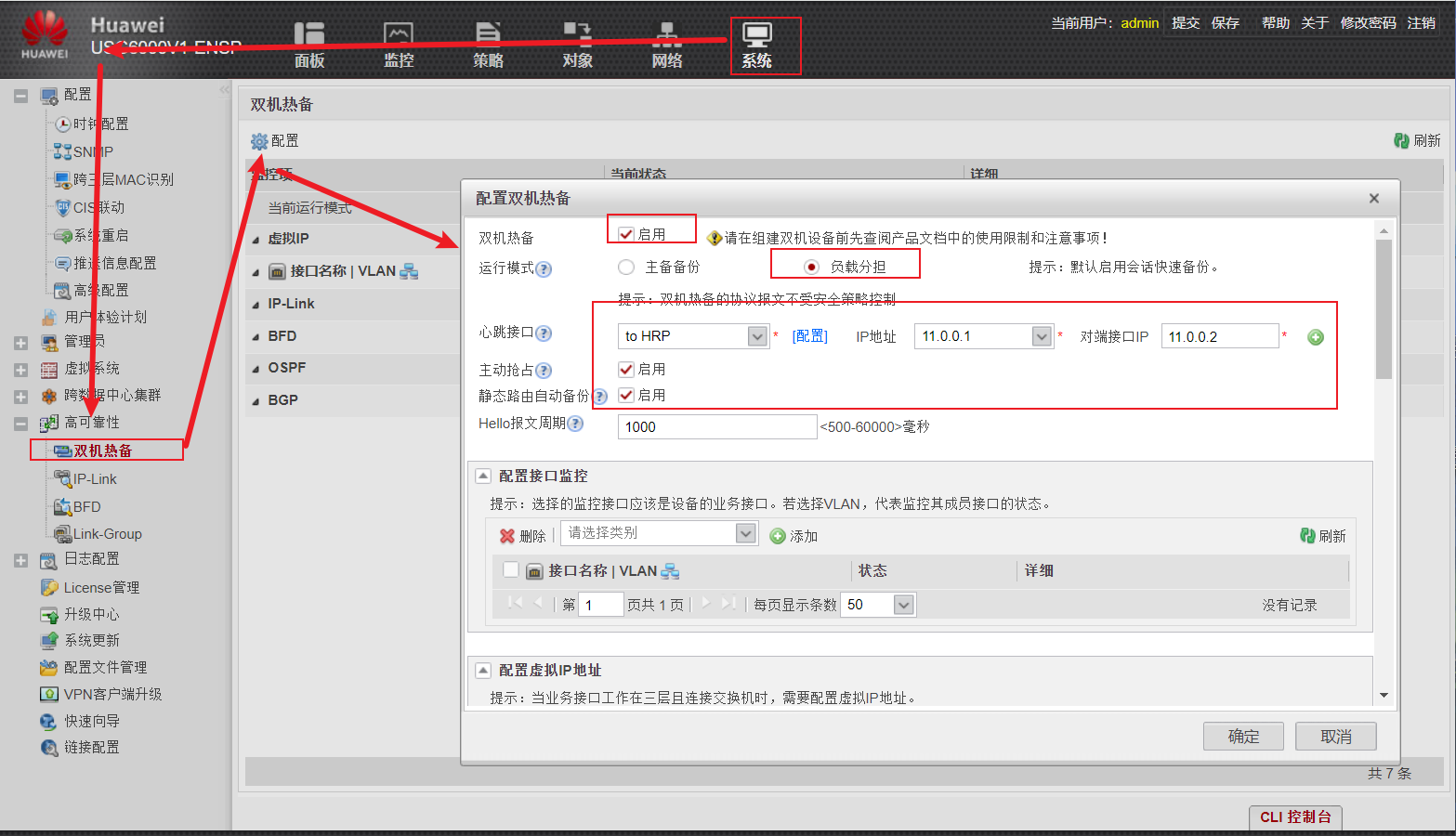The width and height of the screenshot is (1456, 836).
Task: Click 注销 to log out
Action: pos(1421,22)
